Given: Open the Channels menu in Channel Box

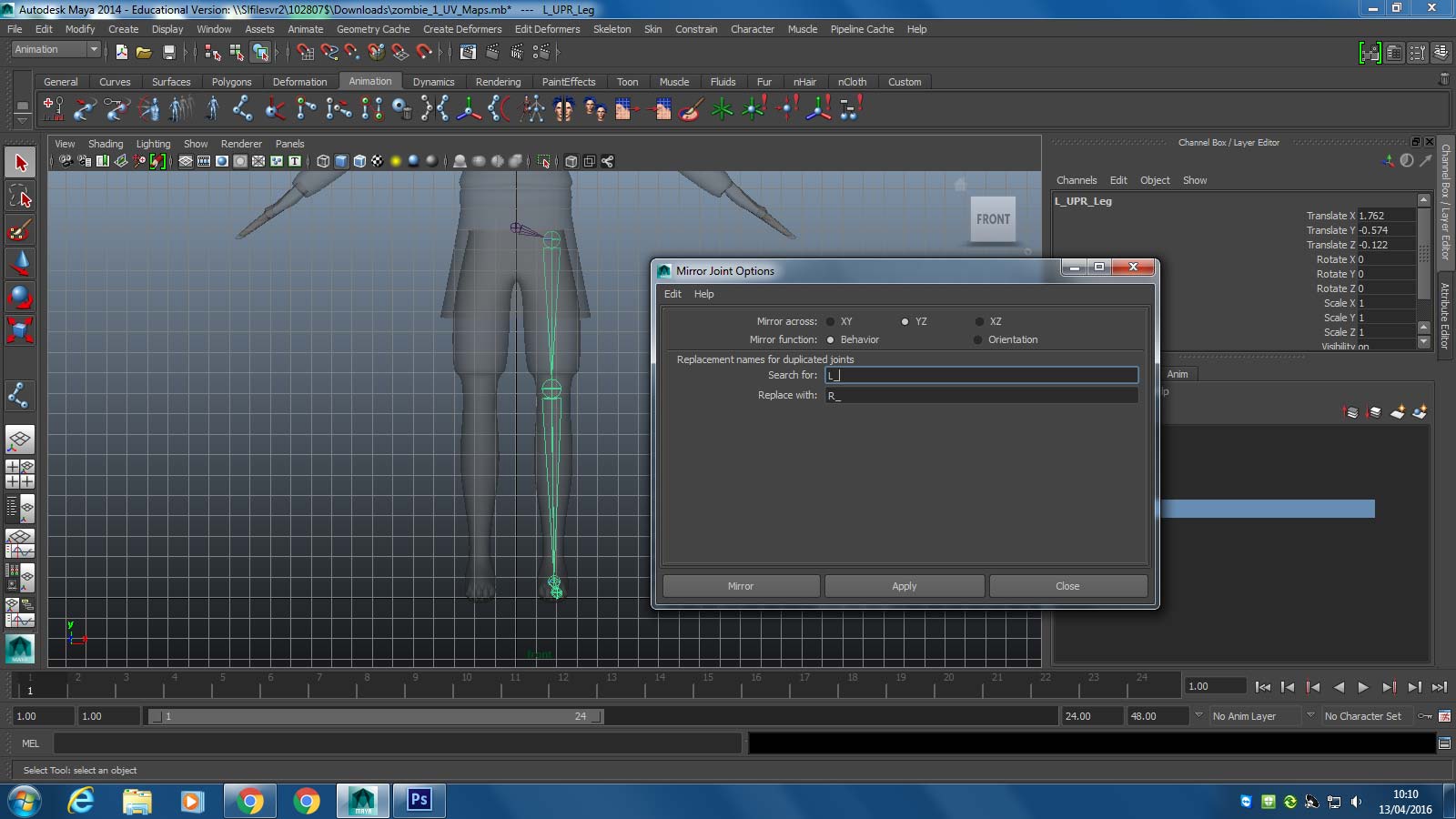Looking at the screenshot, I should [x=1077, y=180].
